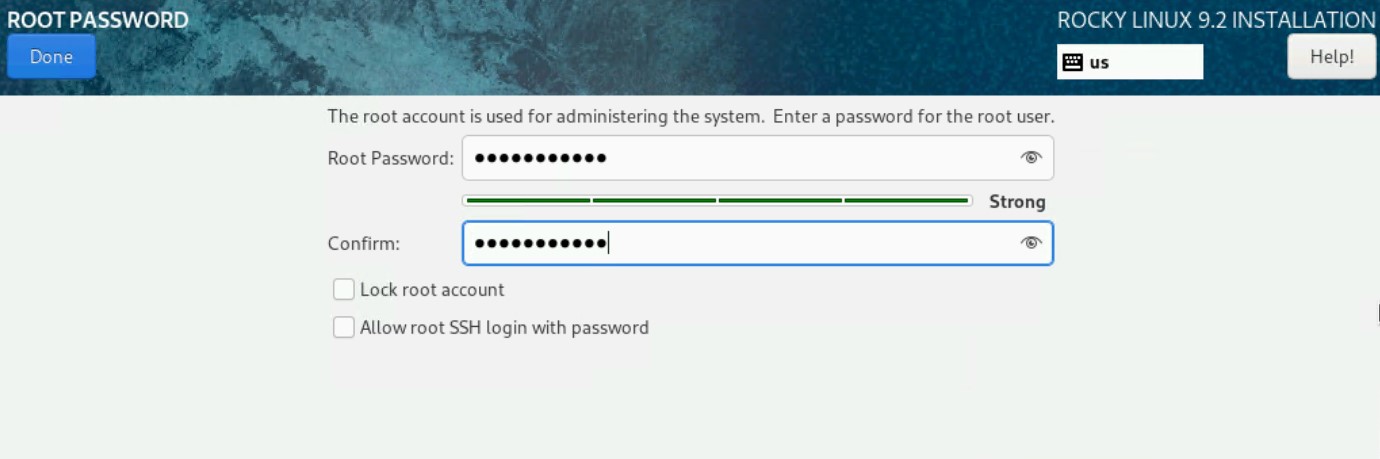Click the ROOT PASSWORD page title
The image size is (1380, 459).
pyautogui.click(x=98, y=20)
